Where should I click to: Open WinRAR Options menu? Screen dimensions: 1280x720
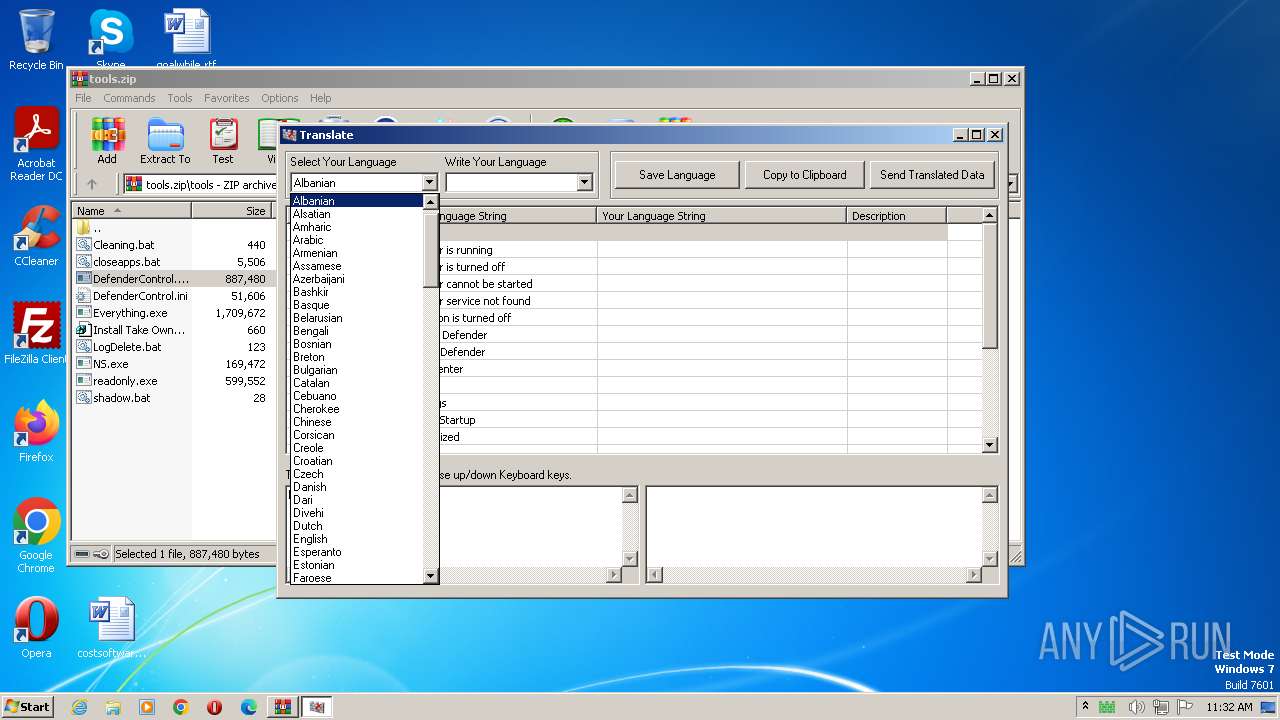click(280, 98)
